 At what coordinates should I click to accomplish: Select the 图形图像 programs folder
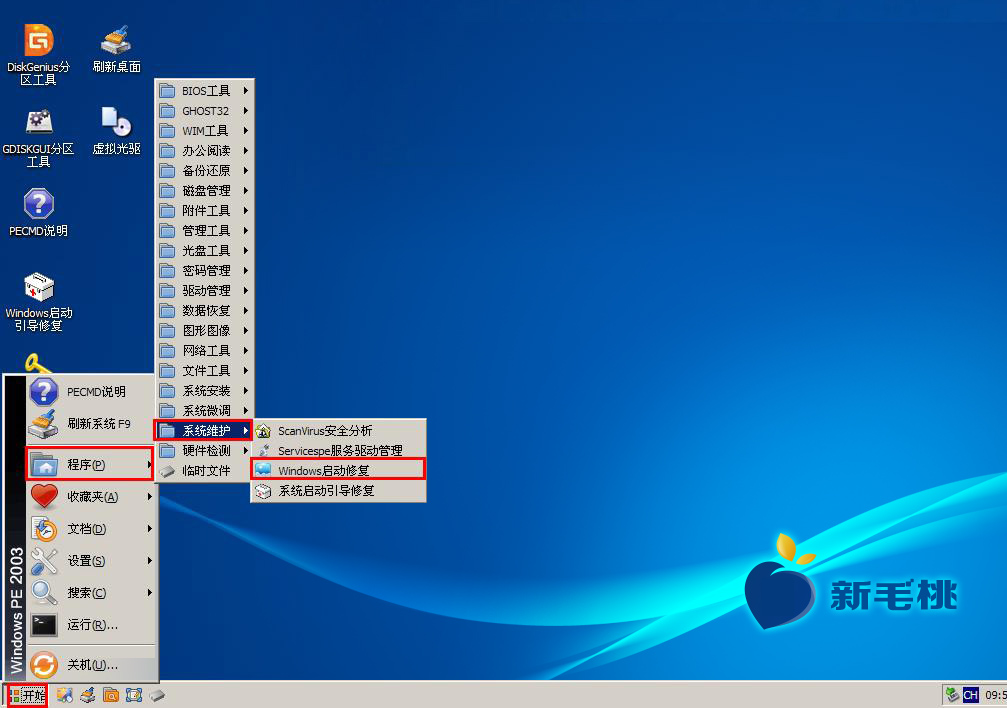pos(205,330)
